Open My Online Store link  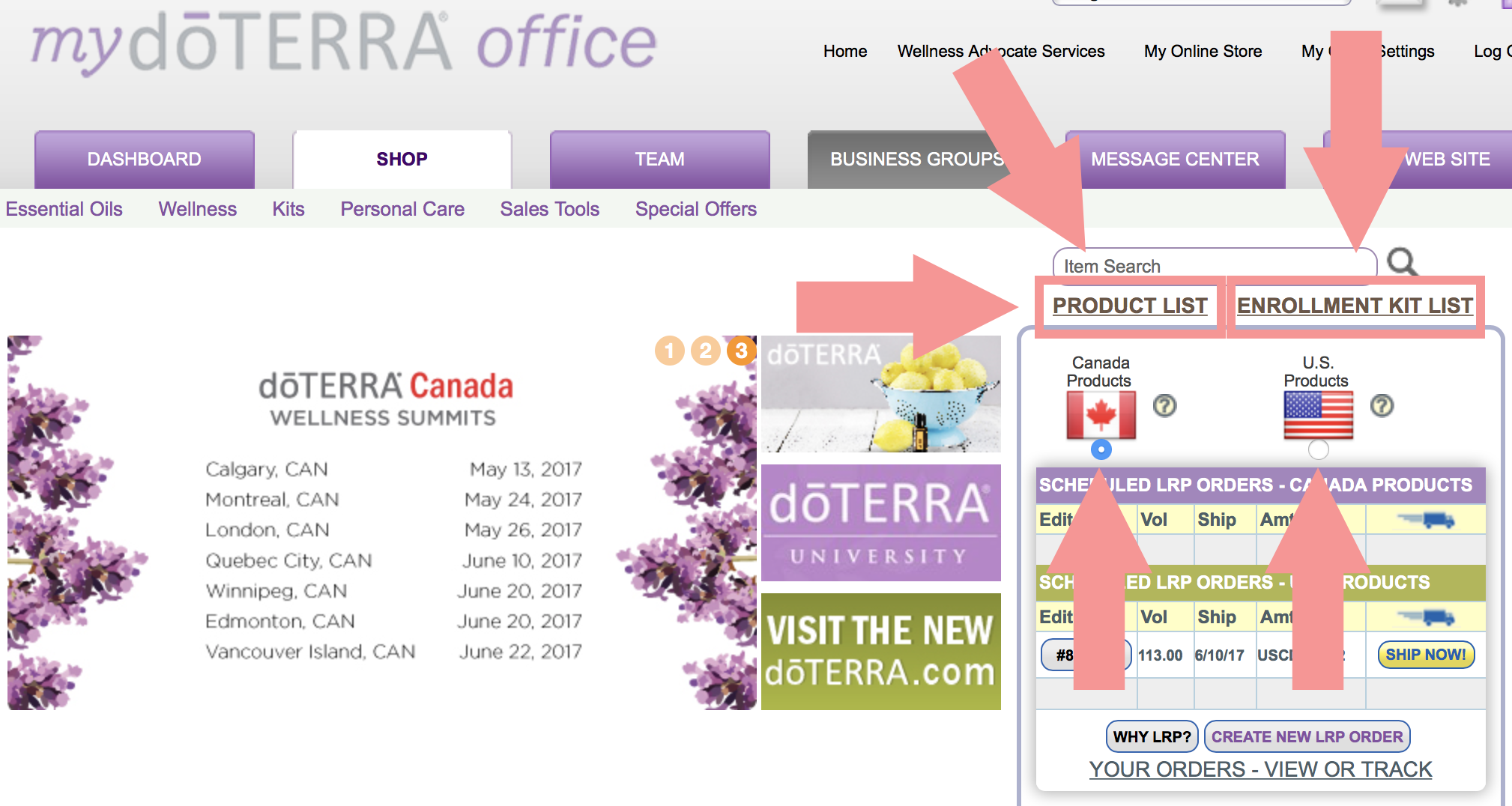[x=1203, y=51]
